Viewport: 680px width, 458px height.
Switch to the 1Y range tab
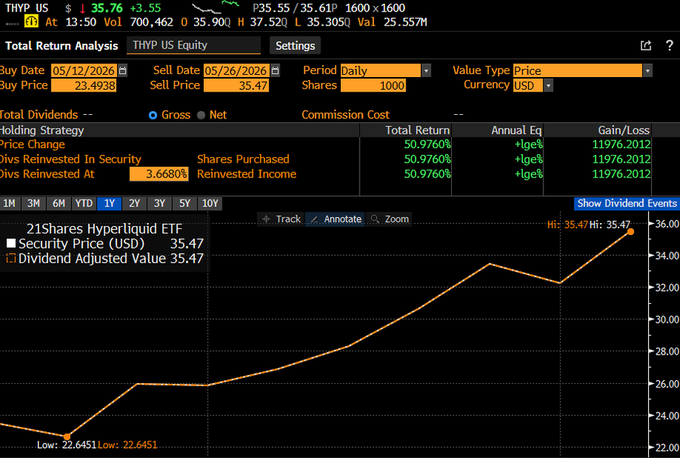(109, 203)
